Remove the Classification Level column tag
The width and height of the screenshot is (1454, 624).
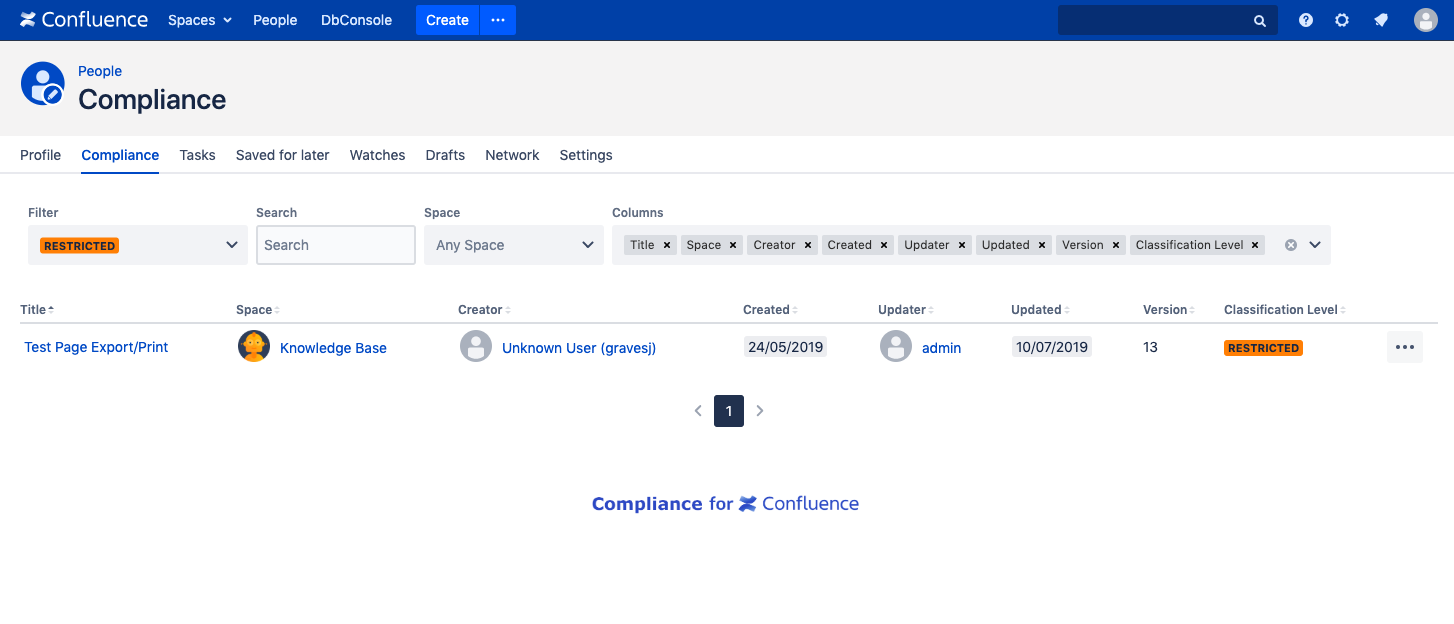click(x=1255, y=245)
